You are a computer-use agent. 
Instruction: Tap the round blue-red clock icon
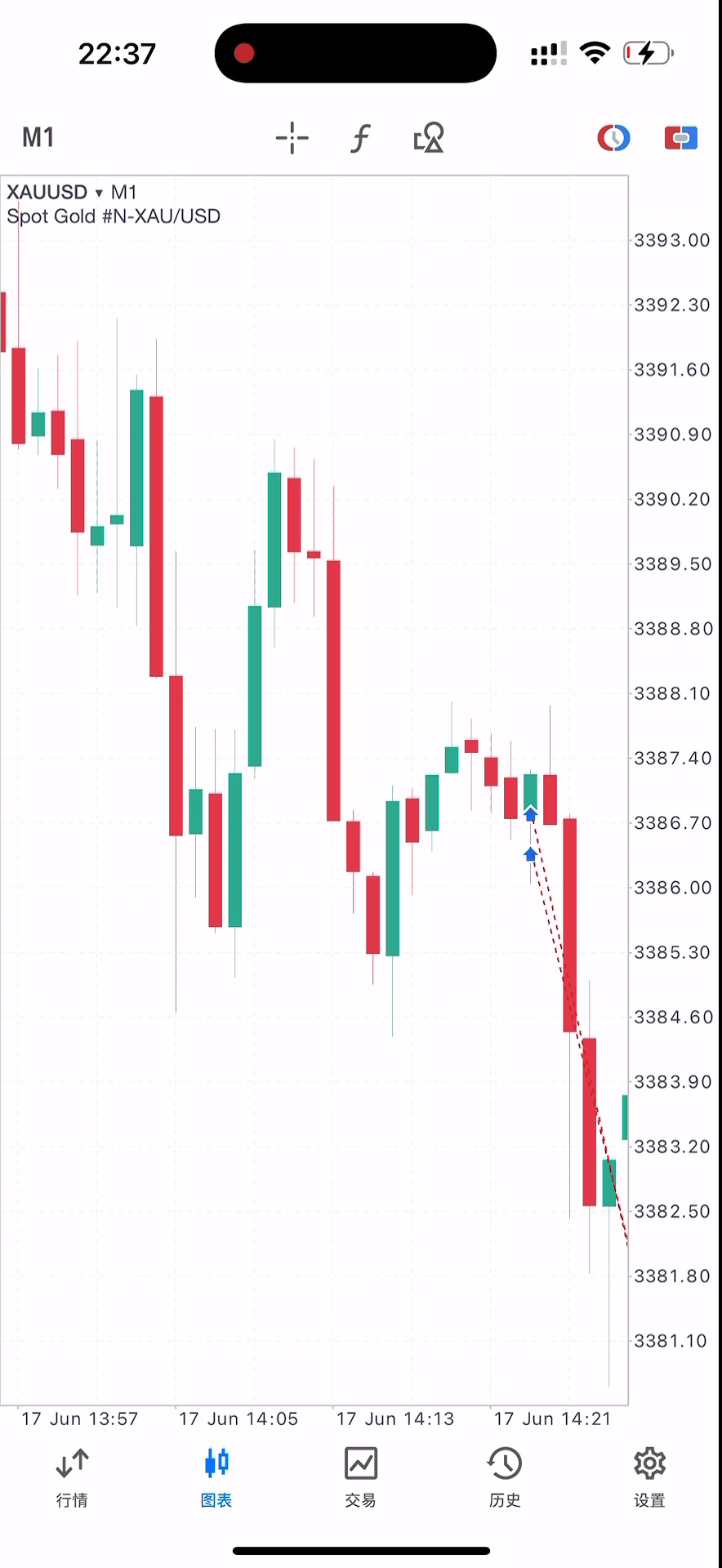point(613,137)
